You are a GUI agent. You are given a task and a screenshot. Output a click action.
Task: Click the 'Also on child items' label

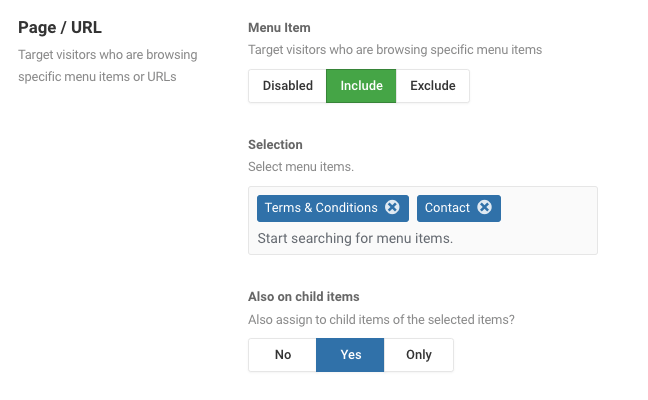[304, 297]
